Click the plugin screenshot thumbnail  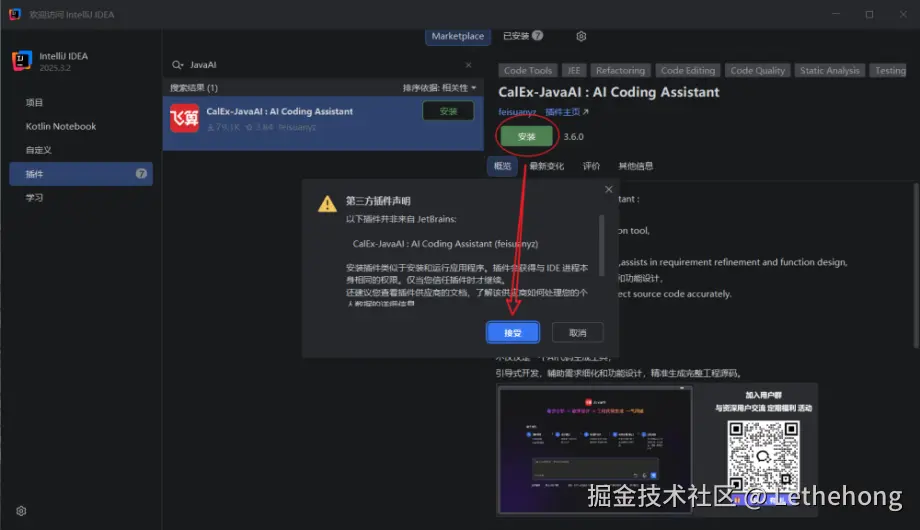(594, 450)
